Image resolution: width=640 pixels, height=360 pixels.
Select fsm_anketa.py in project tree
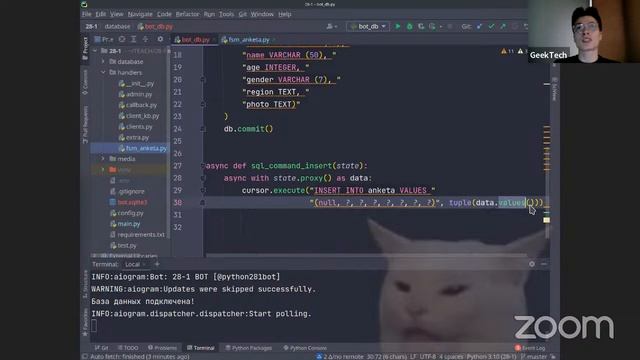coord(142,148)
